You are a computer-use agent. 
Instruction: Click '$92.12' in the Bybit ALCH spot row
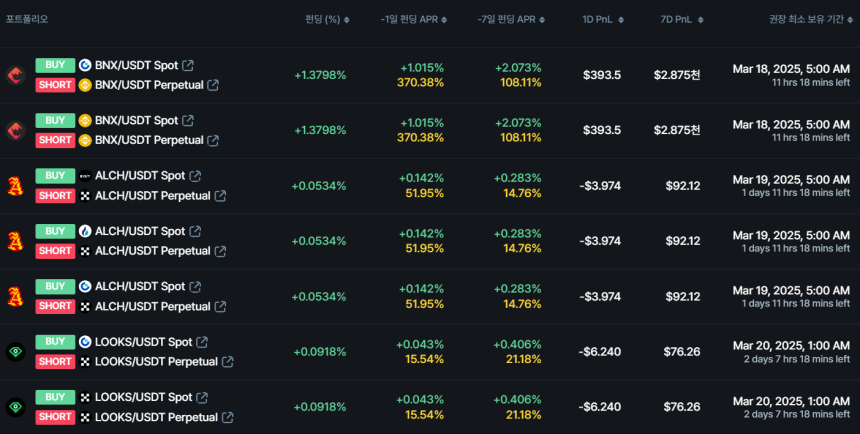(683, 186)
